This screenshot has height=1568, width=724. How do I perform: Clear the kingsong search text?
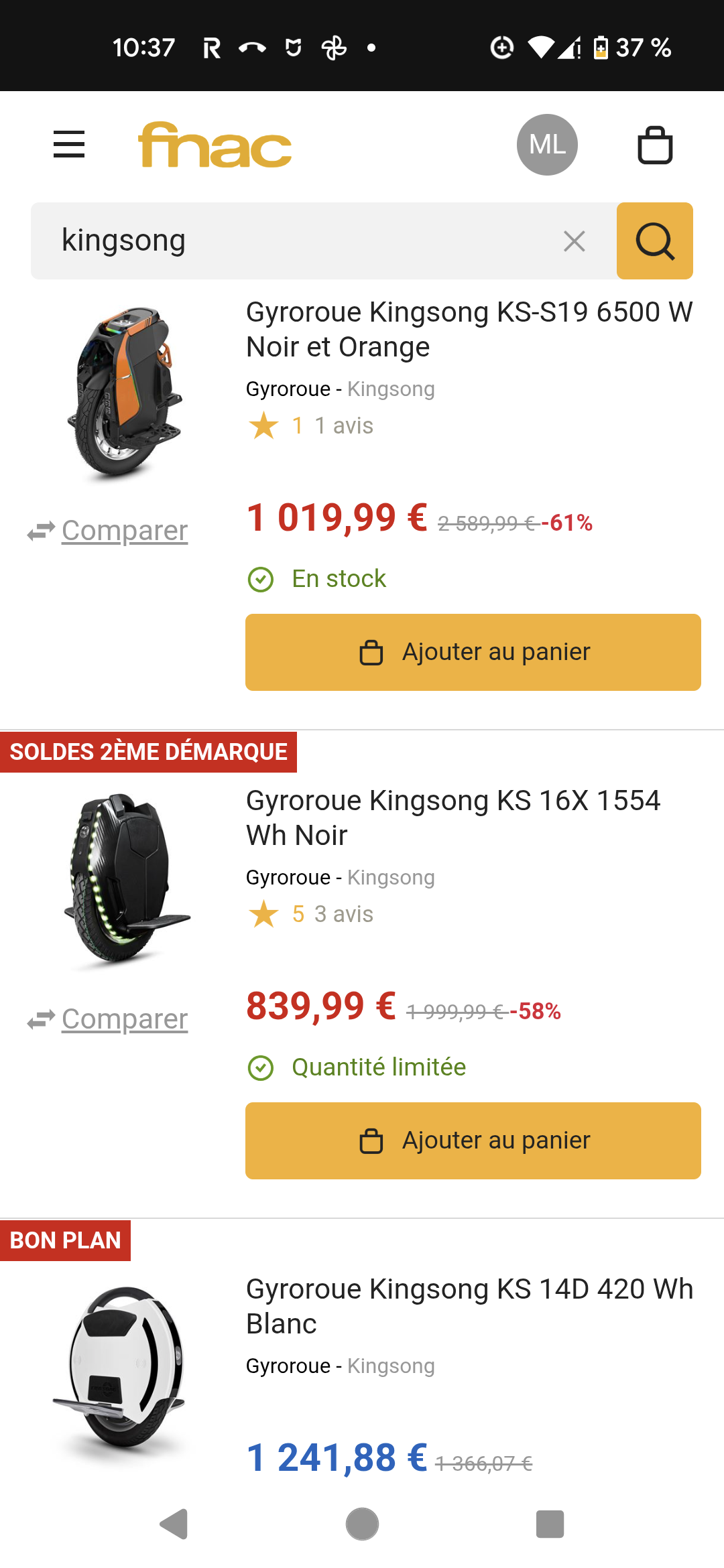pos(575,241)
